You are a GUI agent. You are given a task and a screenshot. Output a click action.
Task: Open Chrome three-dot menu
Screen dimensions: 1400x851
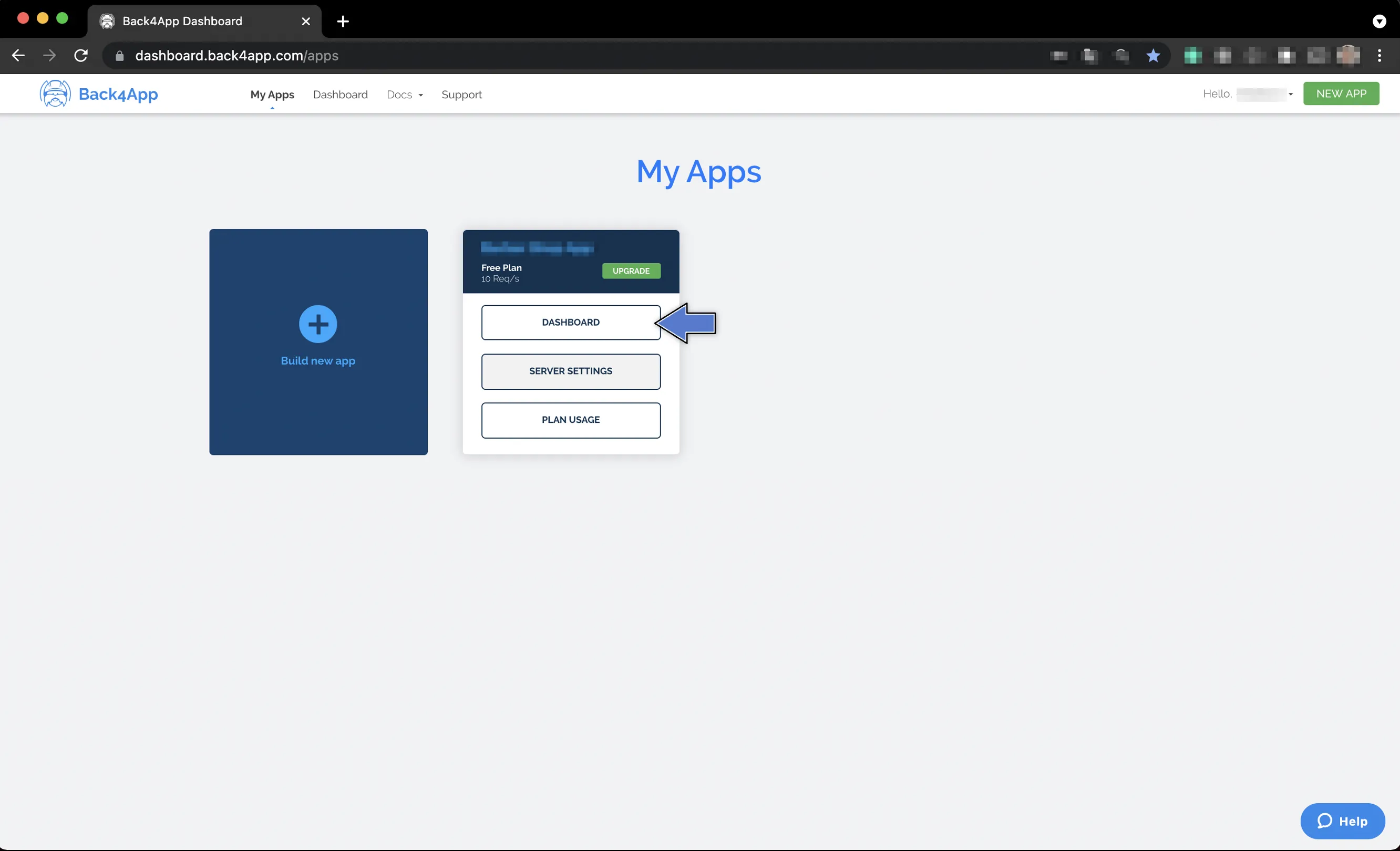[1380, 56]
